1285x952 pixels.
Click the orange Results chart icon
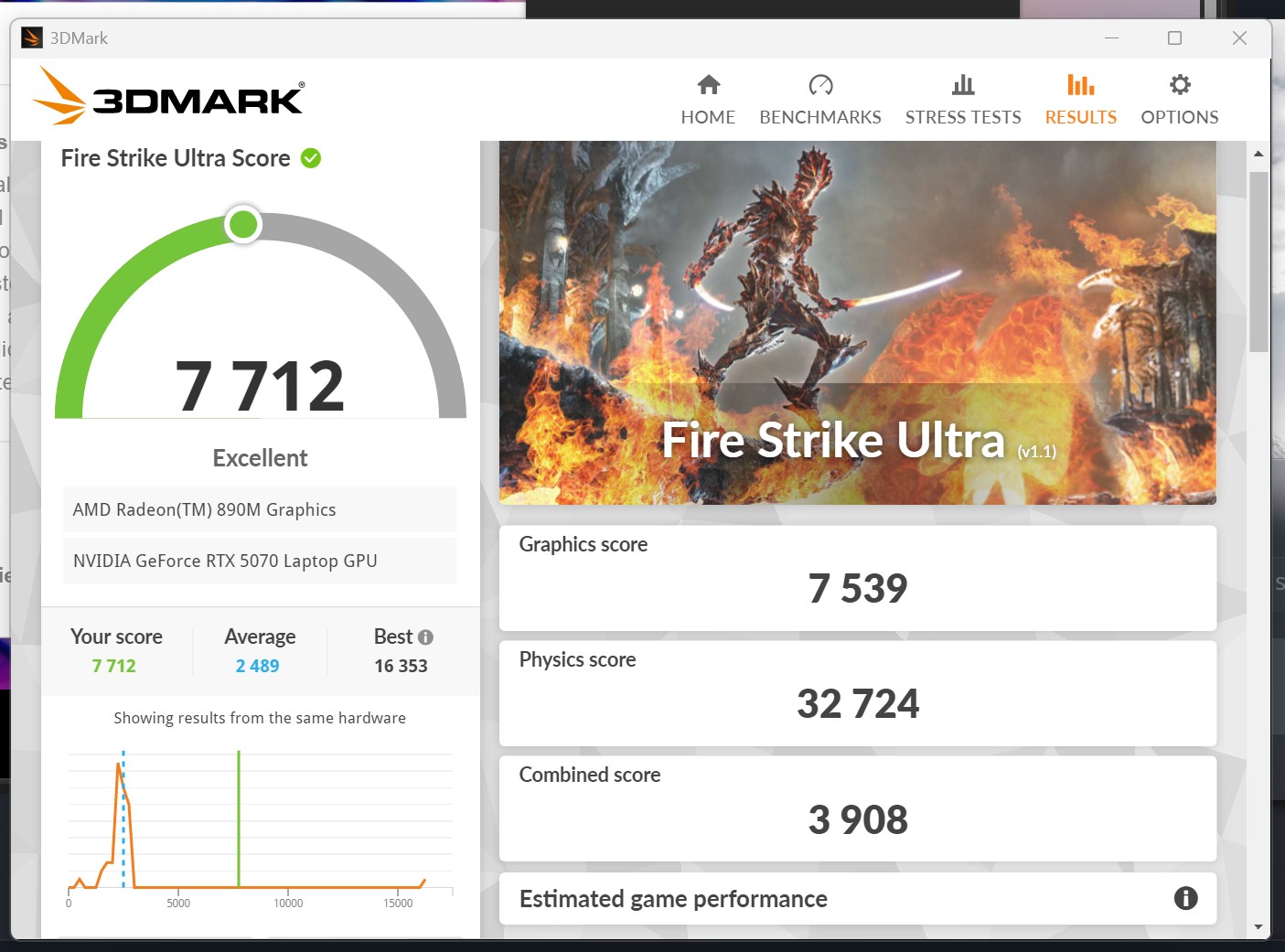click(1080, 85)
